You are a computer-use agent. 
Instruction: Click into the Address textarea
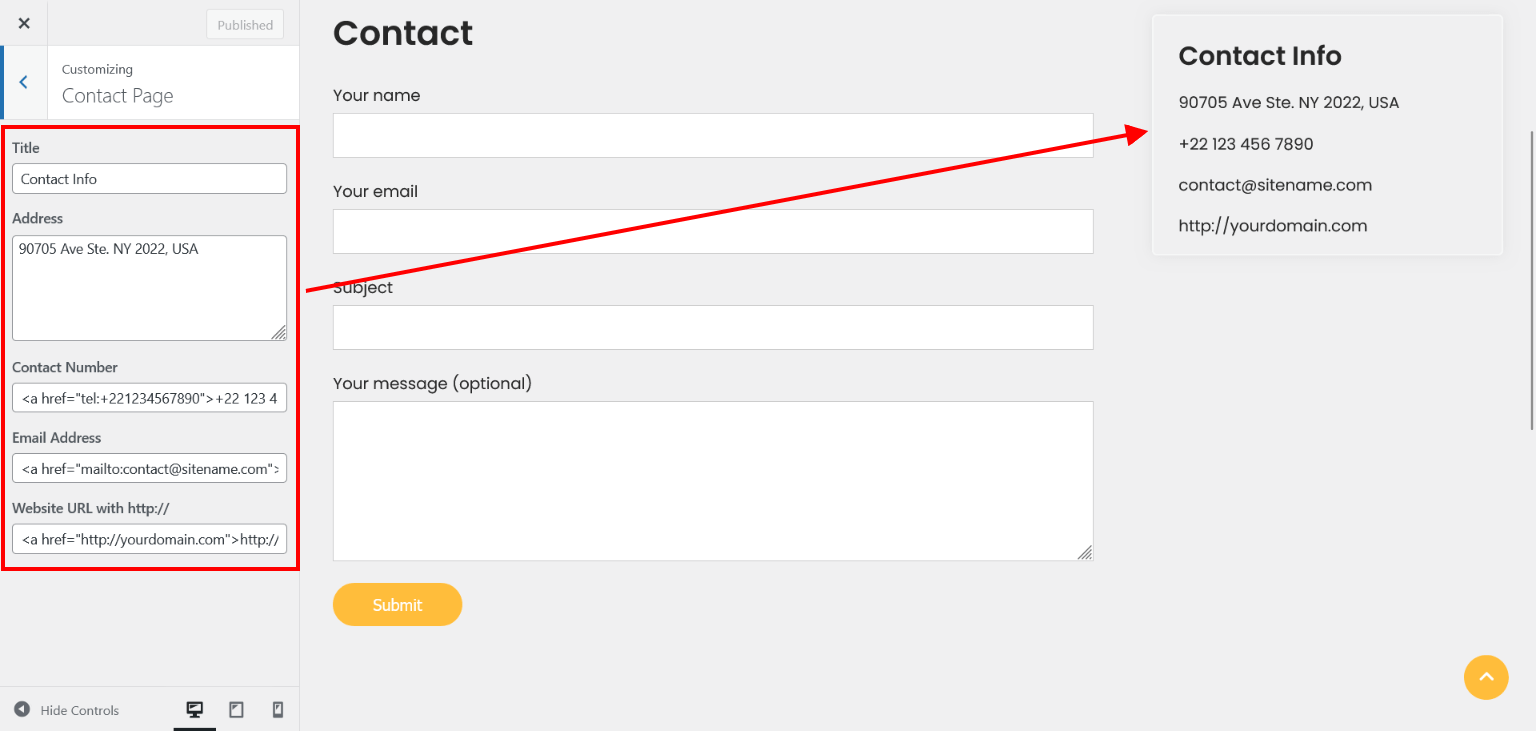click(x=149, y=288)
